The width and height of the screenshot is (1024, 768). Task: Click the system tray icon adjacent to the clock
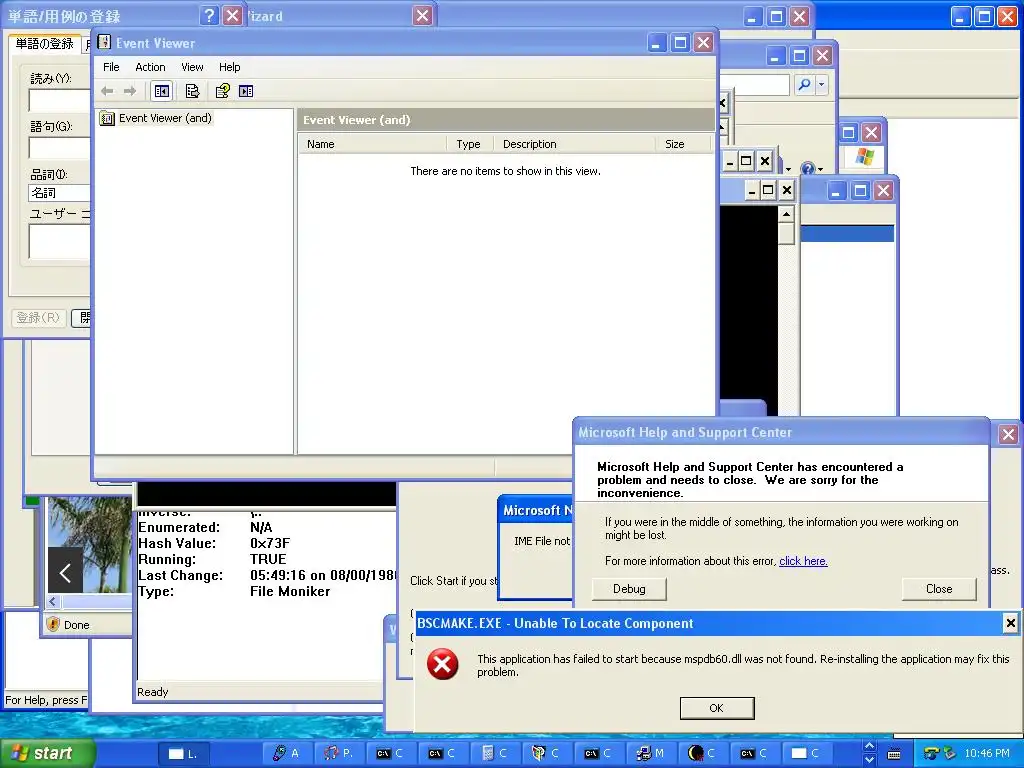[x=949, y=753]
